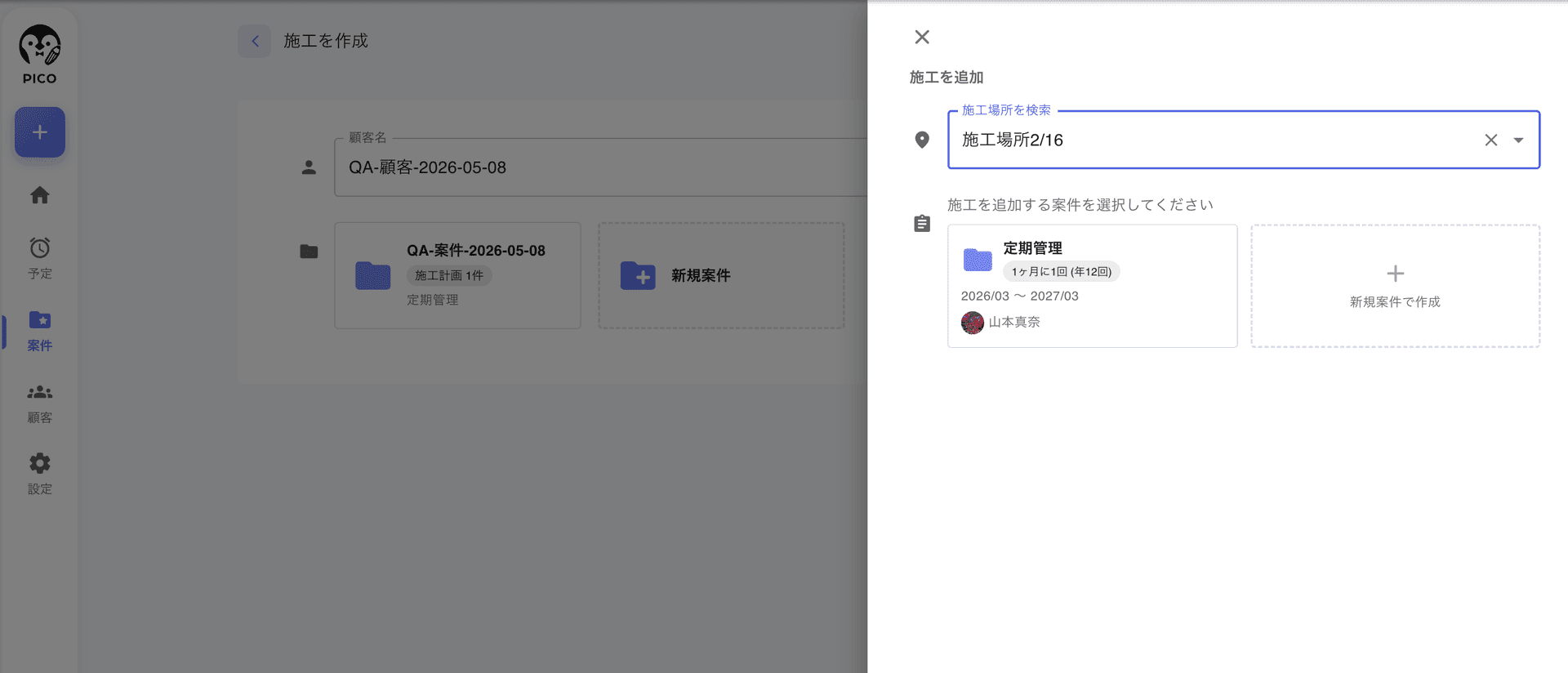Choose 新規案件で作成 option
This screenshot has width=1568, height=673.
[x=1396, y=286]
